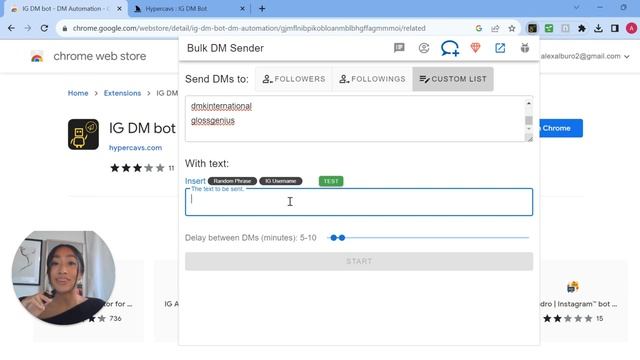Go to Home breadcrumb link
Screen dimensions: 640x360
click(x=78, y=93)
